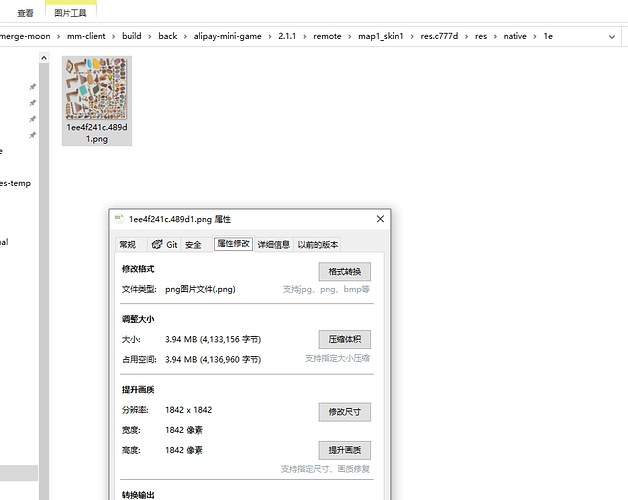Select the 1ee4f241c.489d1.png thumbnail
This screenshot has height=500, width=628.
click(x=97, y=88)
